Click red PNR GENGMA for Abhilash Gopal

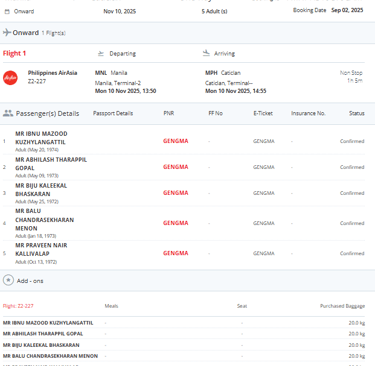[x=176, y=167]
